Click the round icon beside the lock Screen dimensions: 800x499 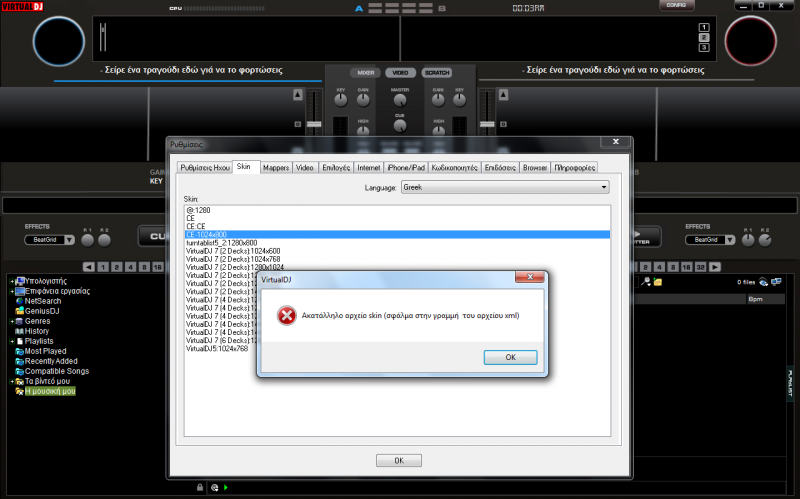215,487
